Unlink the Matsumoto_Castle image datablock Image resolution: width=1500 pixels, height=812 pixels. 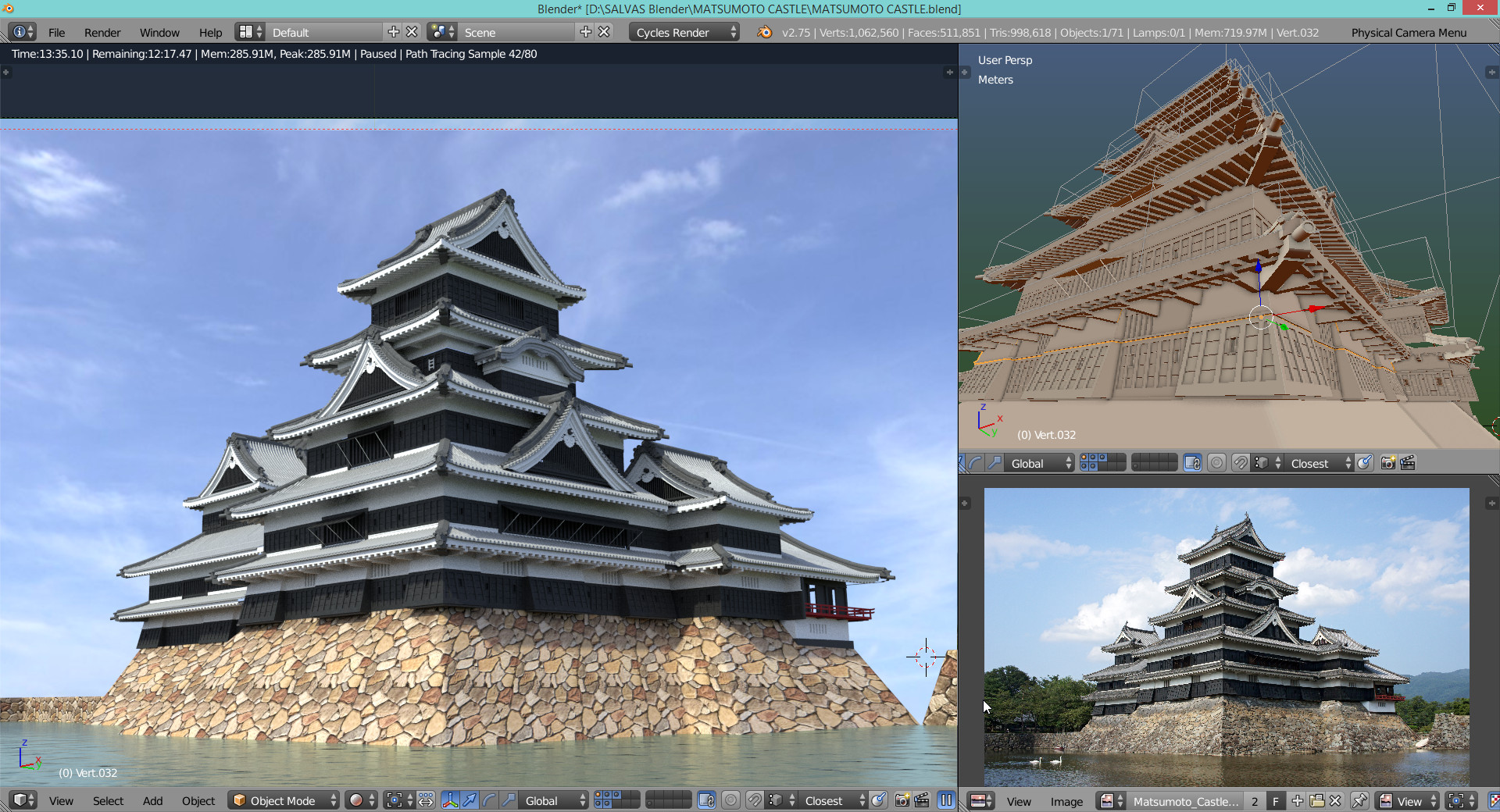(x=1335, y=801)
